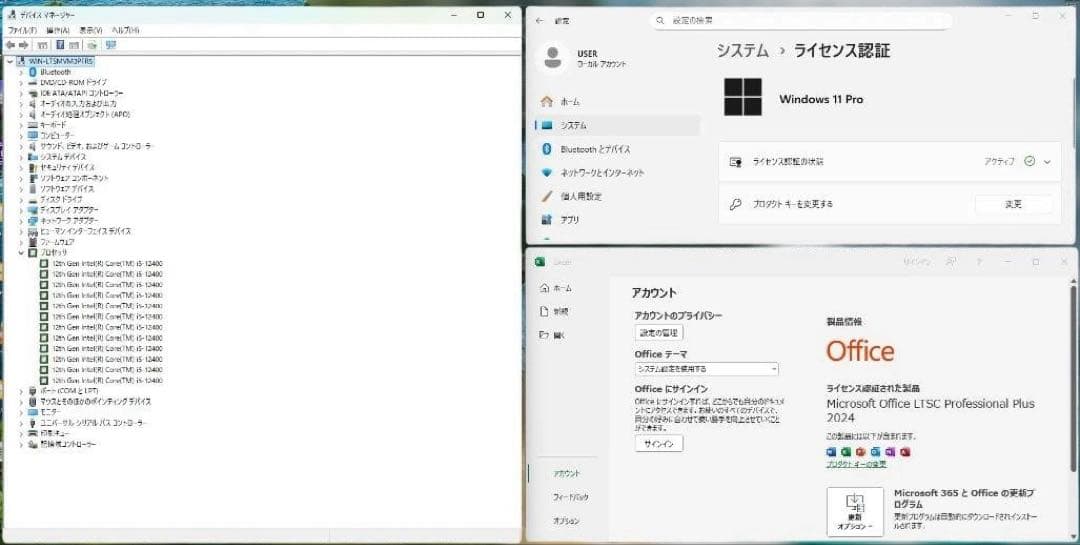
Task: Click the scroll down arrow in Excel window
Action: [1072, 537]
